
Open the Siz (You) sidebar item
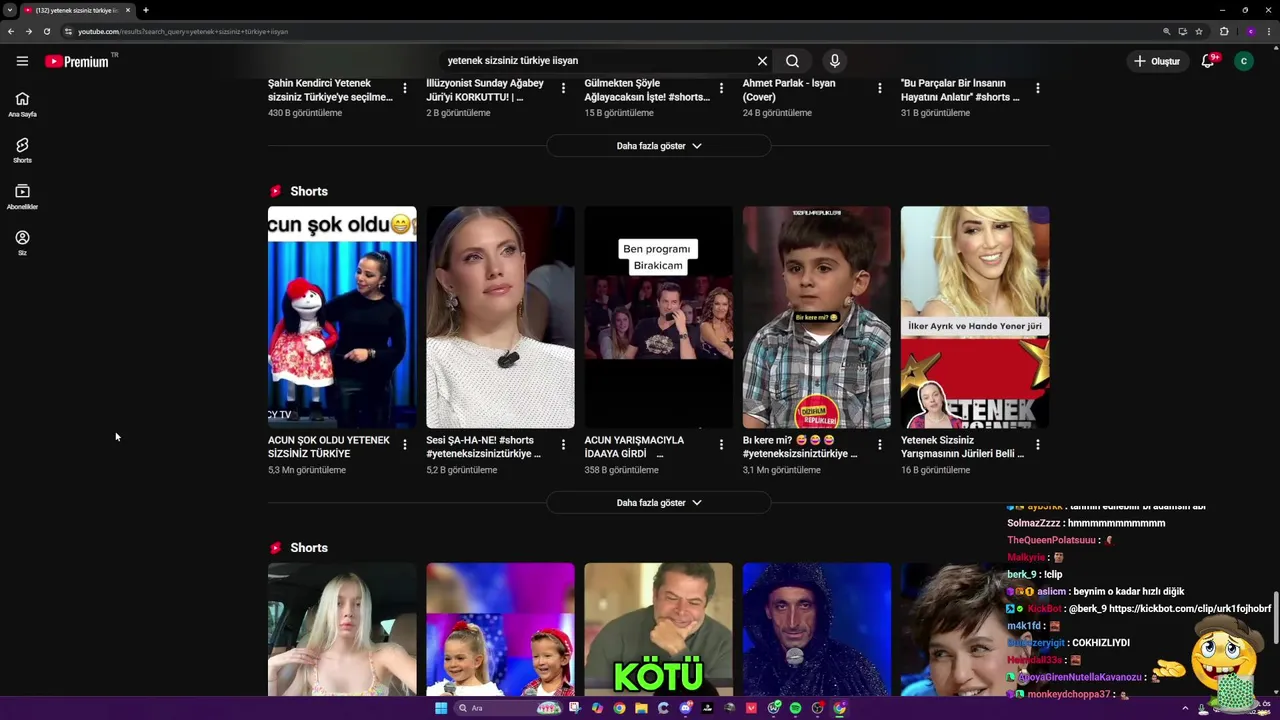pos(22,243)
